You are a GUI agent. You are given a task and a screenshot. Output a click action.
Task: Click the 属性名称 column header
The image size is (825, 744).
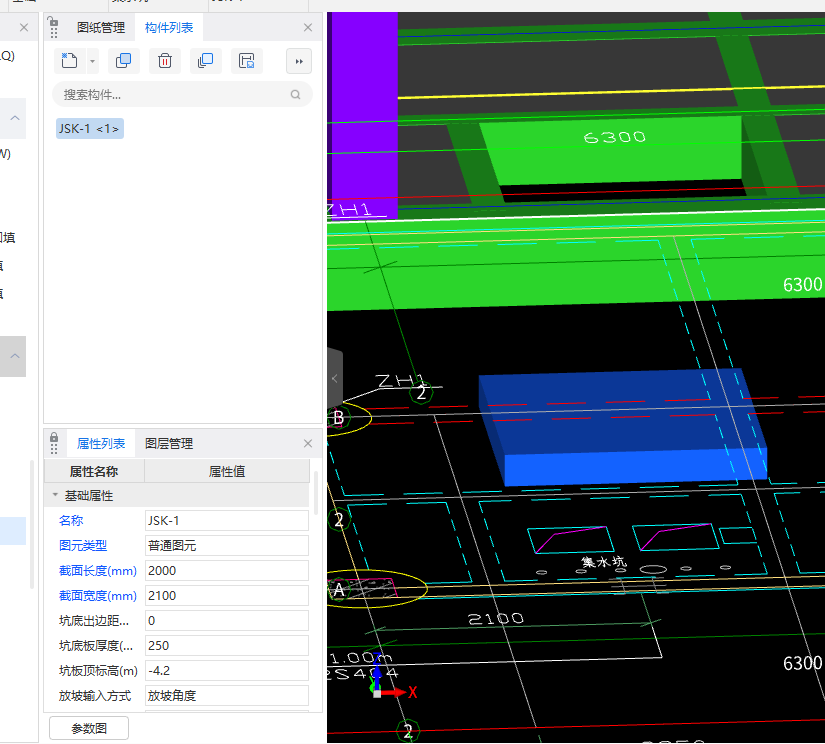[94, 471]
